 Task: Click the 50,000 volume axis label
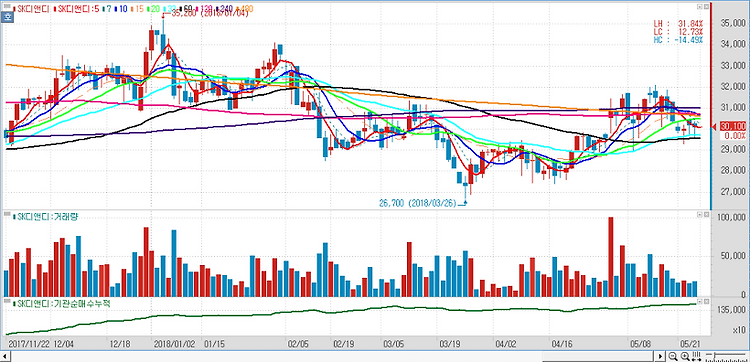(734, 256)
